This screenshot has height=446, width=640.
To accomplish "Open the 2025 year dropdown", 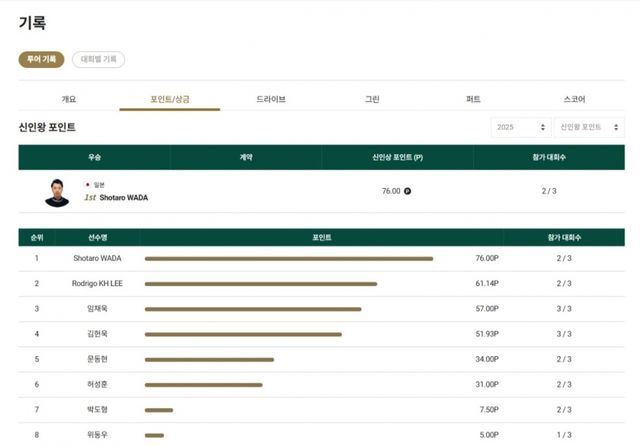I will pyautogui.click(x=520, y=127).
